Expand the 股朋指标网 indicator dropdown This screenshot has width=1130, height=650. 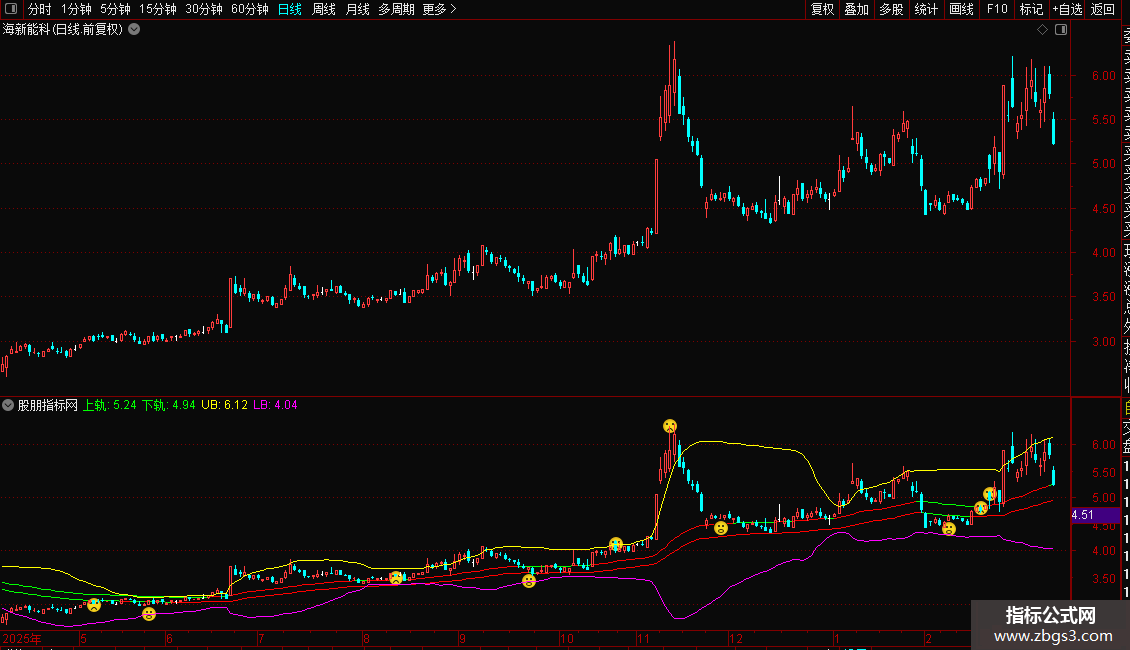coord(8,405)
